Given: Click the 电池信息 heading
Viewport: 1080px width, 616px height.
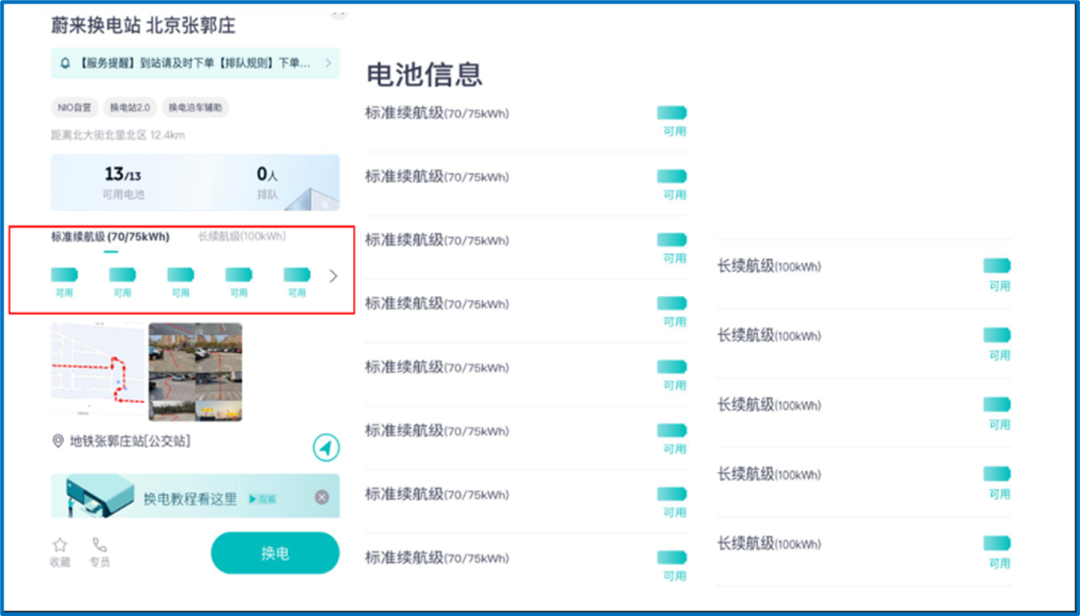Looking at the screenshot, I should 424,74.
